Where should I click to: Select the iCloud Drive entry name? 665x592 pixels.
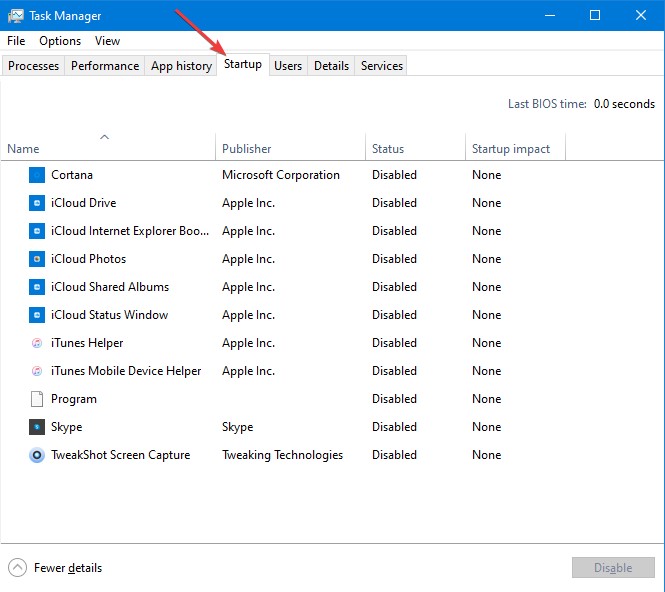(x=83, y=203)
